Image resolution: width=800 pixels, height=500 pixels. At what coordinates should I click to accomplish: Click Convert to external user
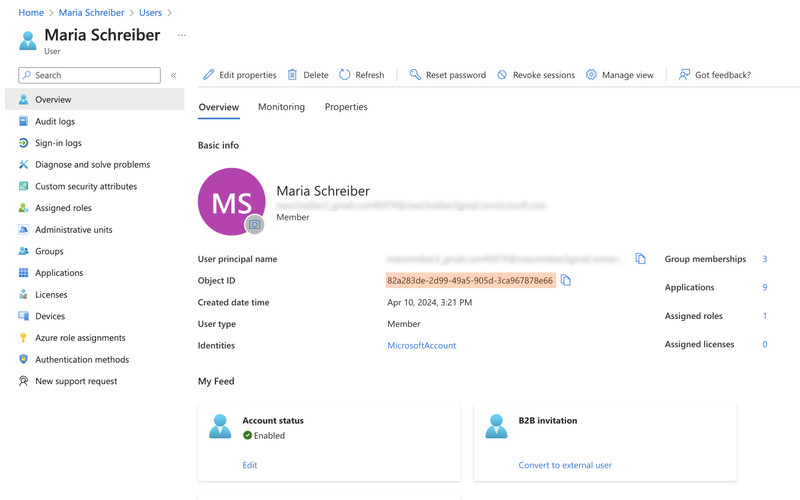[x=565, y=465]
